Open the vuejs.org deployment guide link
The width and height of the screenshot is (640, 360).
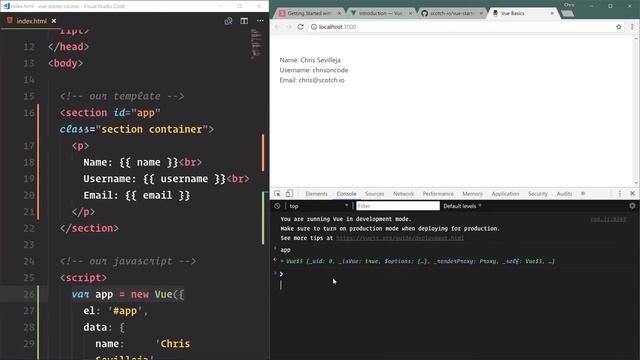400,238
